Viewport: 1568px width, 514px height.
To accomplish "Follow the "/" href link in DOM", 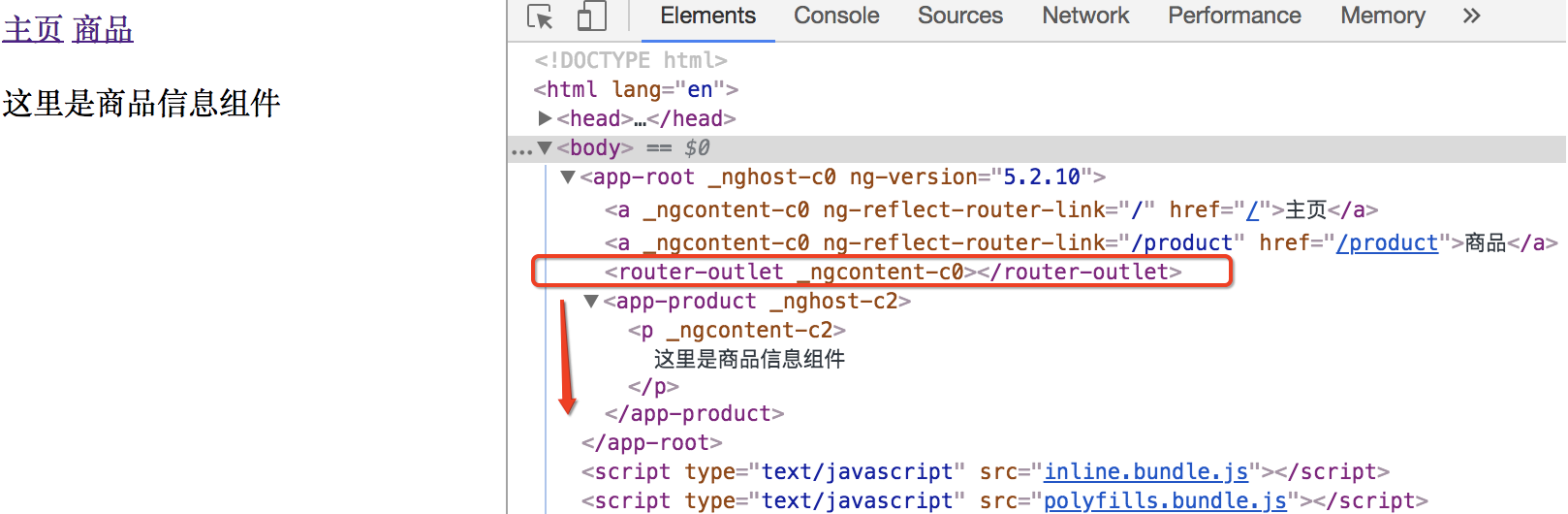I will (1252, 210).
